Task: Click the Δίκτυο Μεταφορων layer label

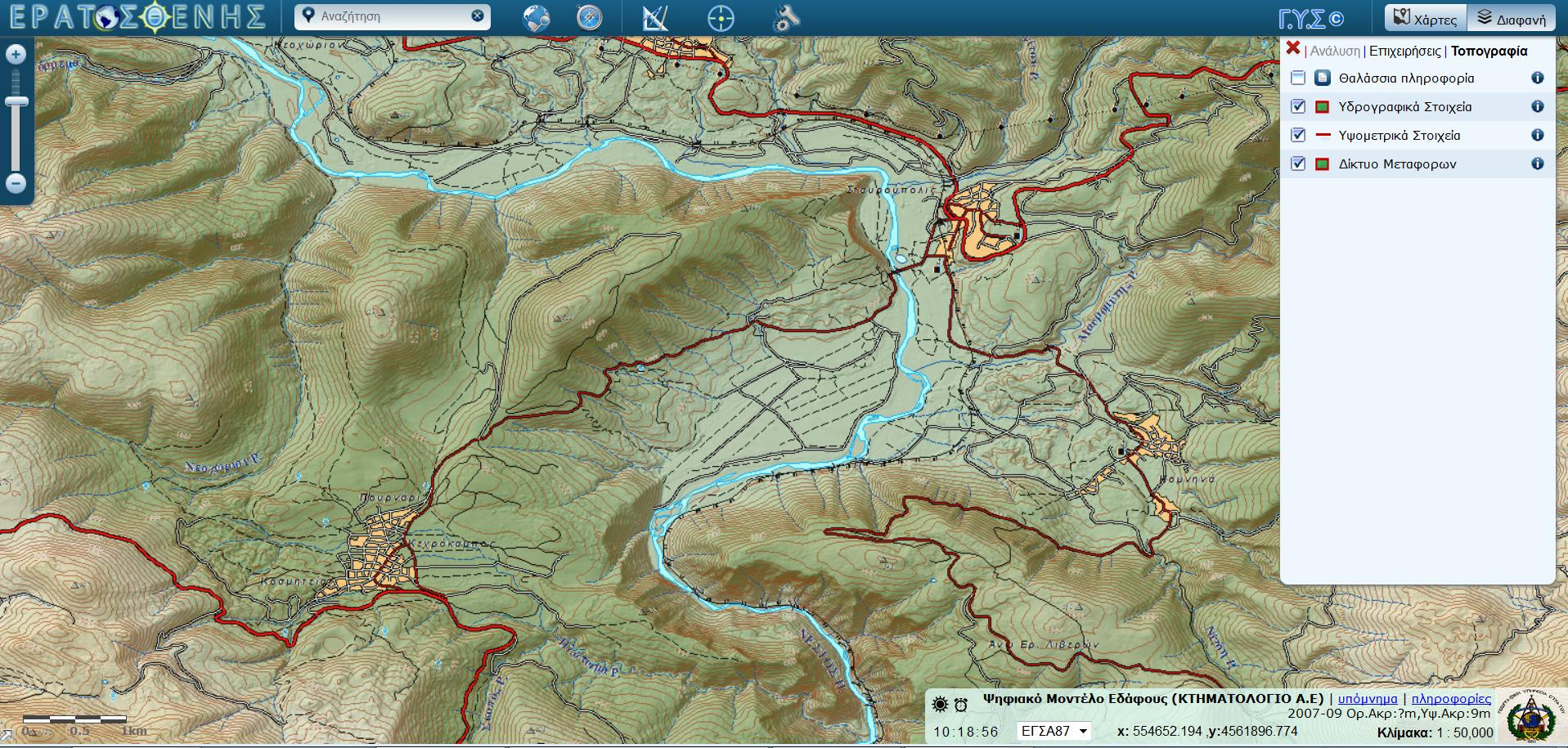Action: click(1397, 164)
